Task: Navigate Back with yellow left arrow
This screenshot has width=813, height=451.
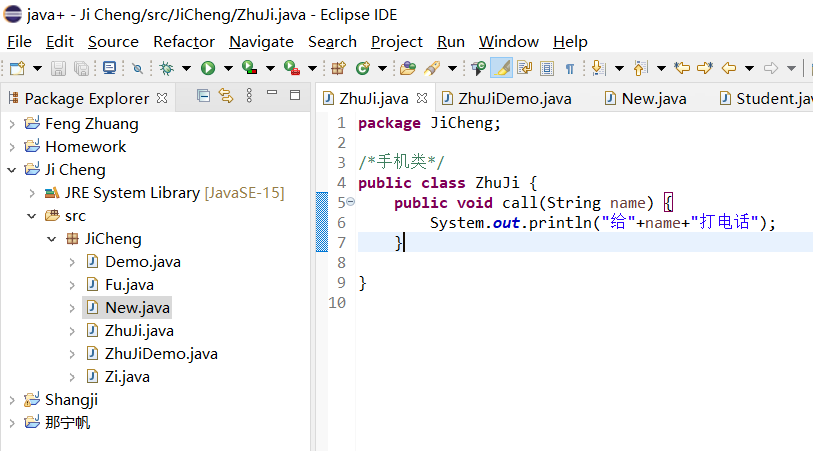Action: 729,68
